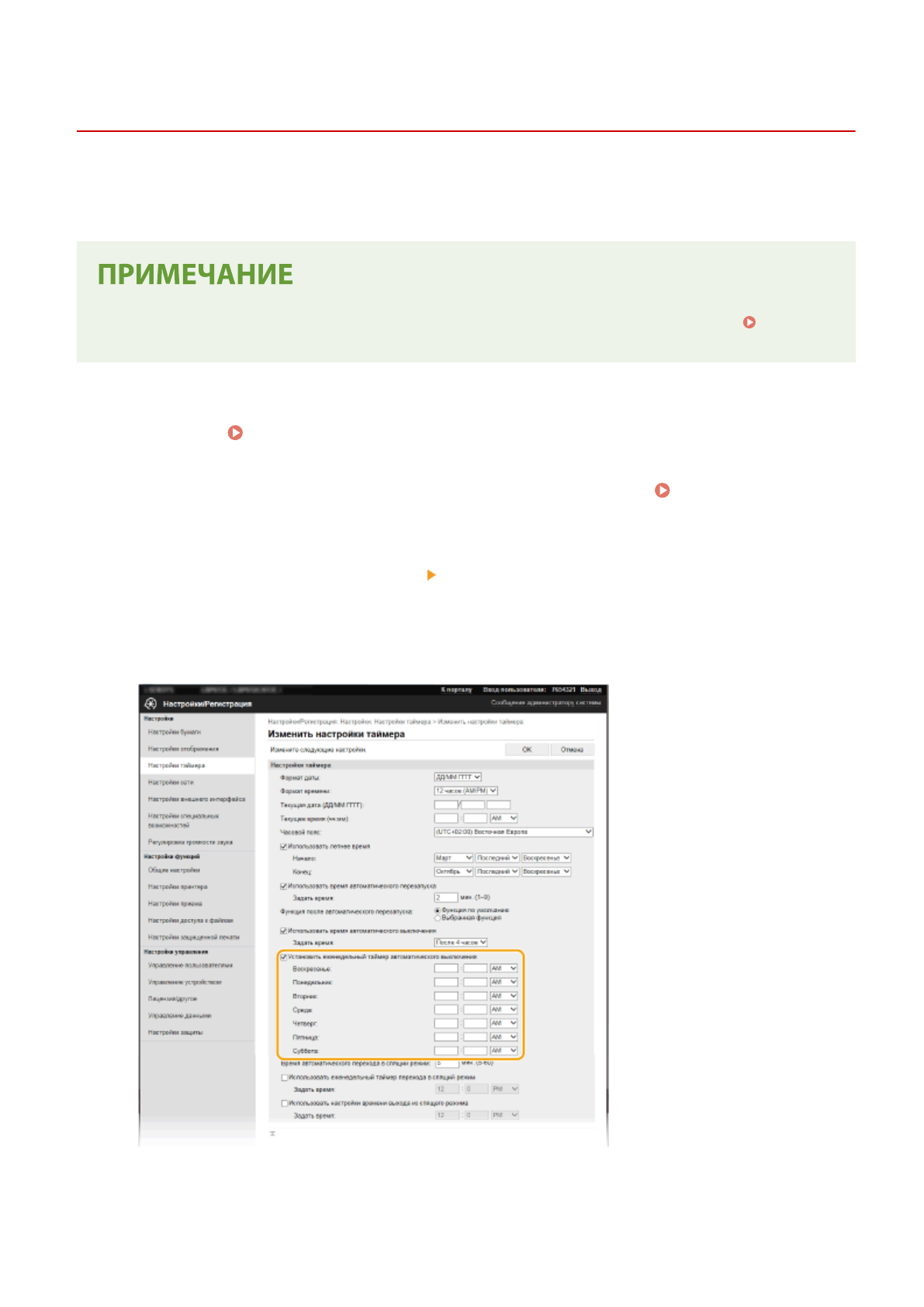Click the Отмена cancel button
Viewport: 924px width, 1307px height.
point(572,750)
